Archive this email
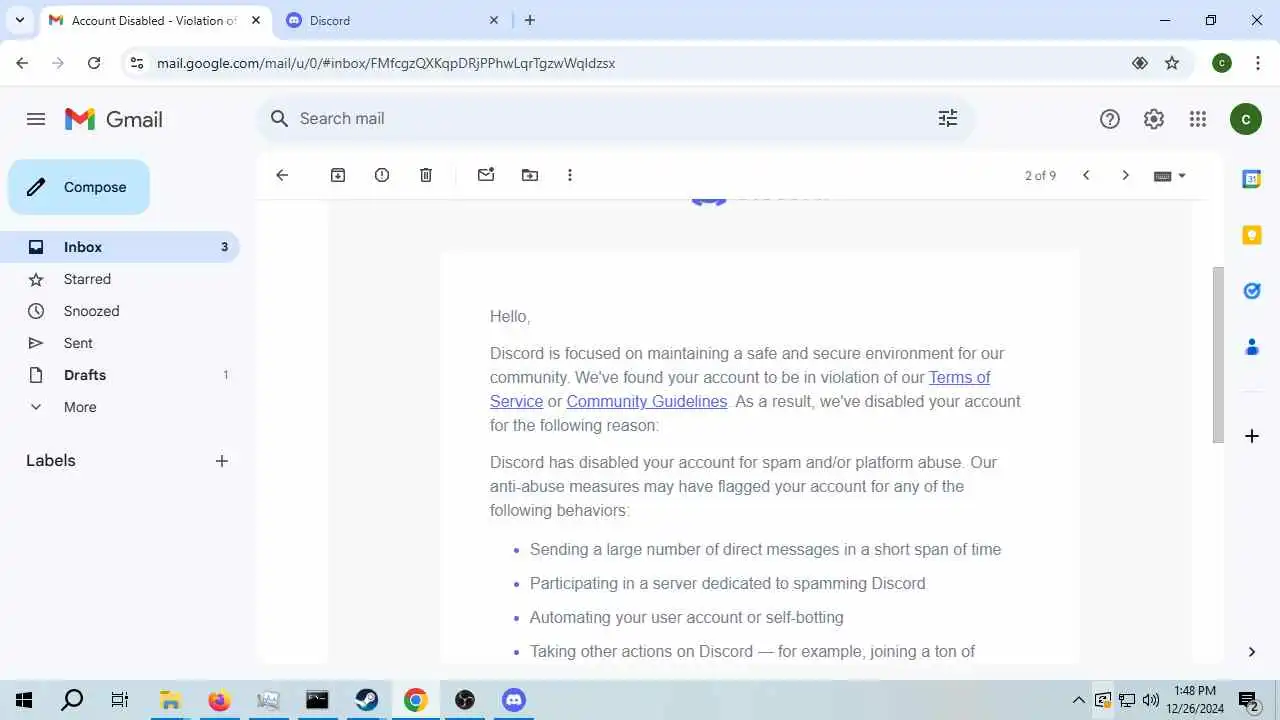The width and height of the screenshot is (1280, 720). 338,175
